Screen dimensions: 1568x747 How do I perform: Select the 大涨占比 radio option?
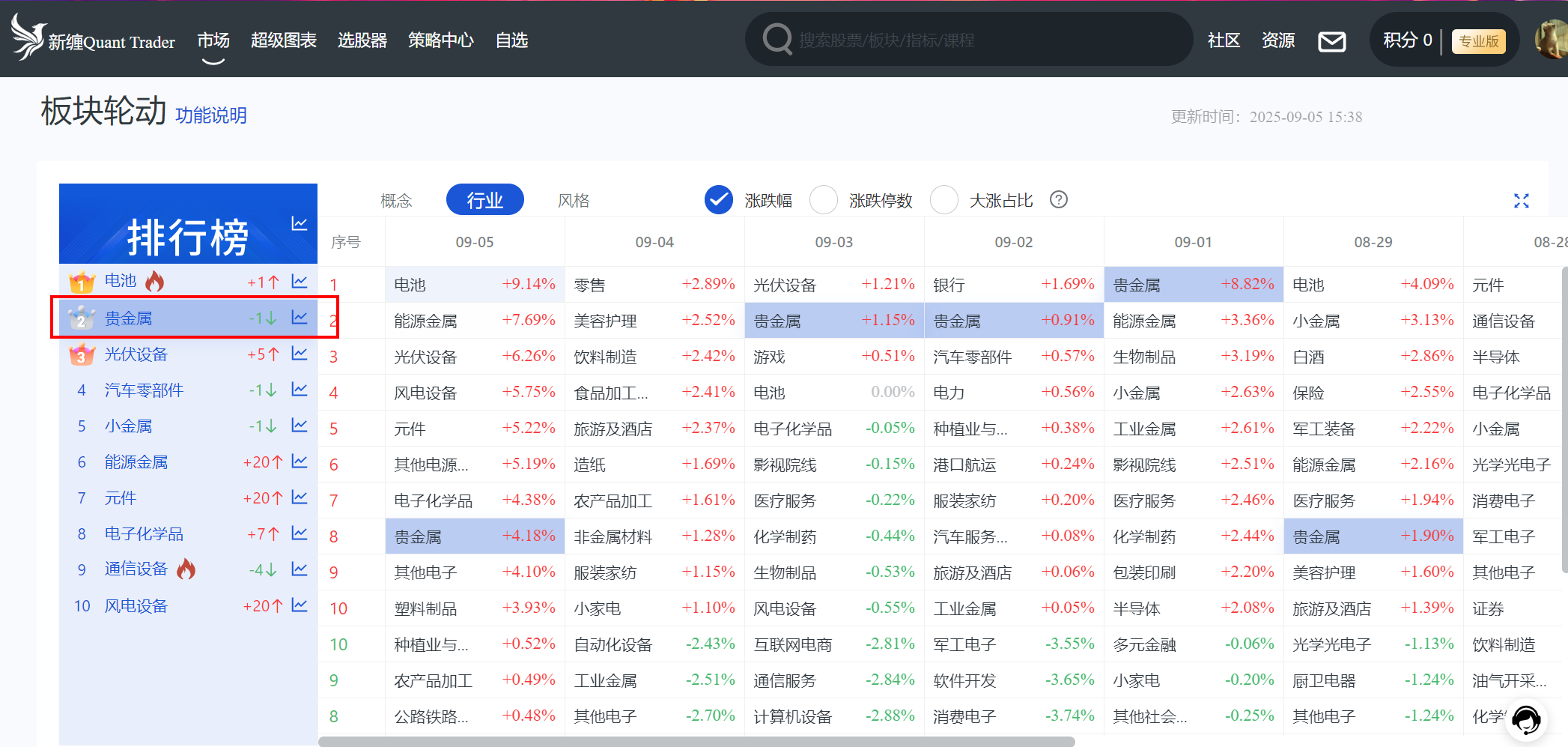[x=943, y=200]
